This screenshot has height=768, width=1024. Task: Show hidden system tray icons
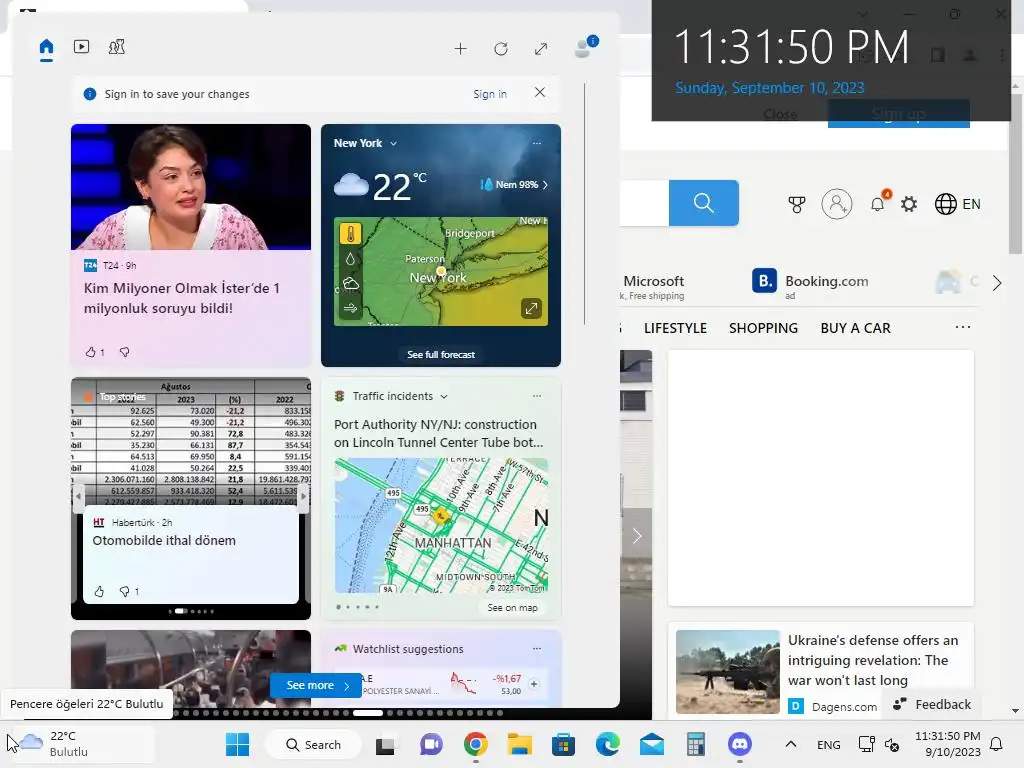791,744
